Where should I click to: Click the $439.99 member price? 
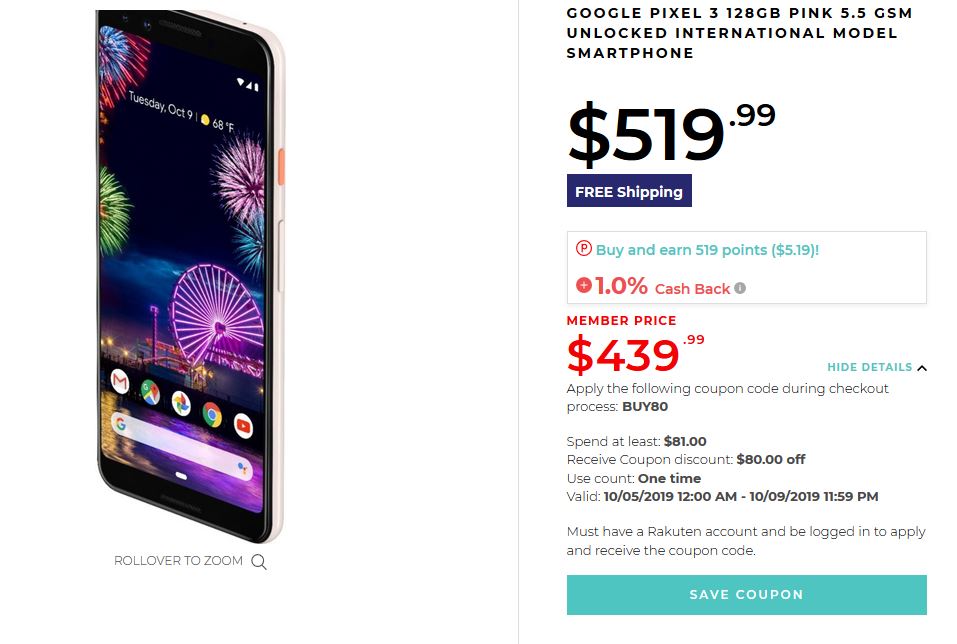[x=635, y=353]
